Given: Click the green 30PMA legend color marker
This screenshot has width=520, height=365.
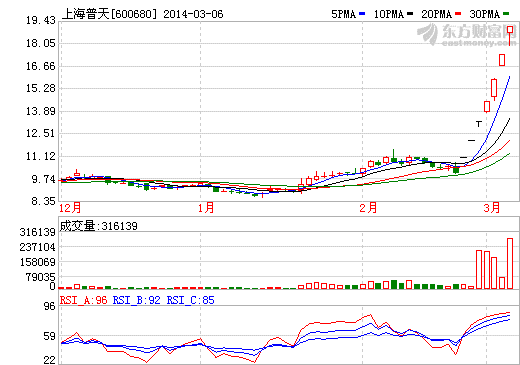Looking at the screenshot, I should point(506,14).
